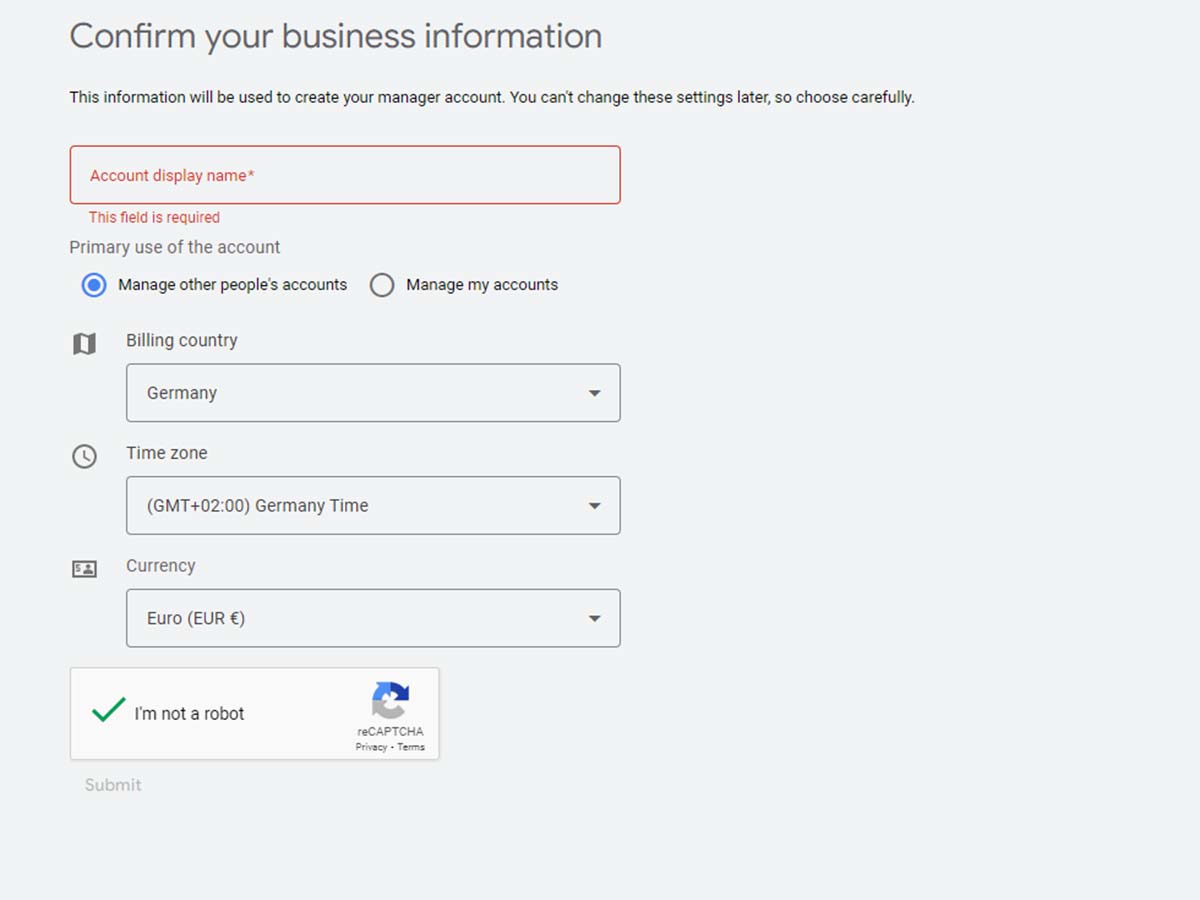Open the reCAPTCHA Terms link
Screen dimensions: 1200x900
411,747
